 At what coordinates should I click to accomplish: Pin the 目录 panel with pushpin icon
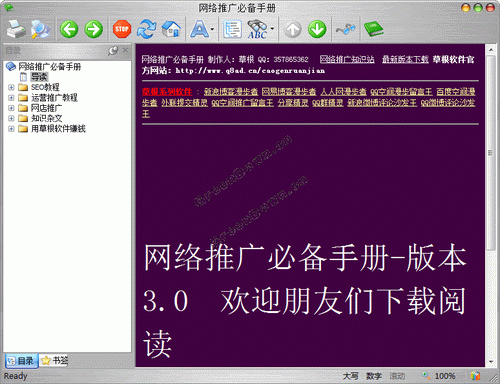113,51
